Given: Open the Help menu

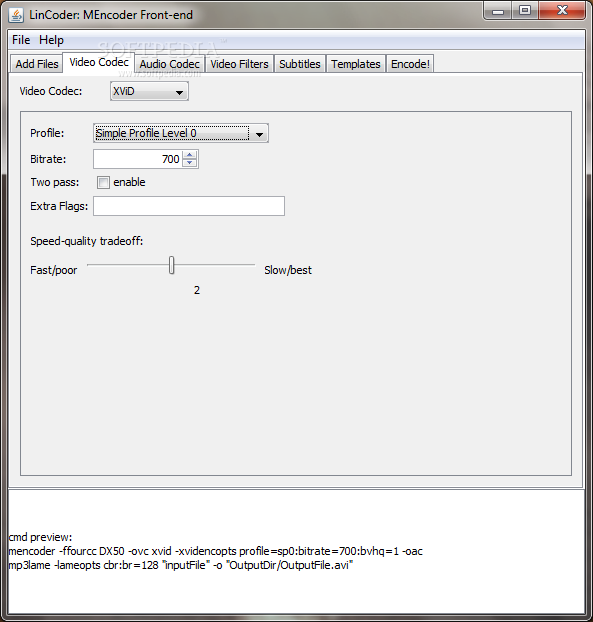Looking at the screenshot, I should (x=51, y=40).
